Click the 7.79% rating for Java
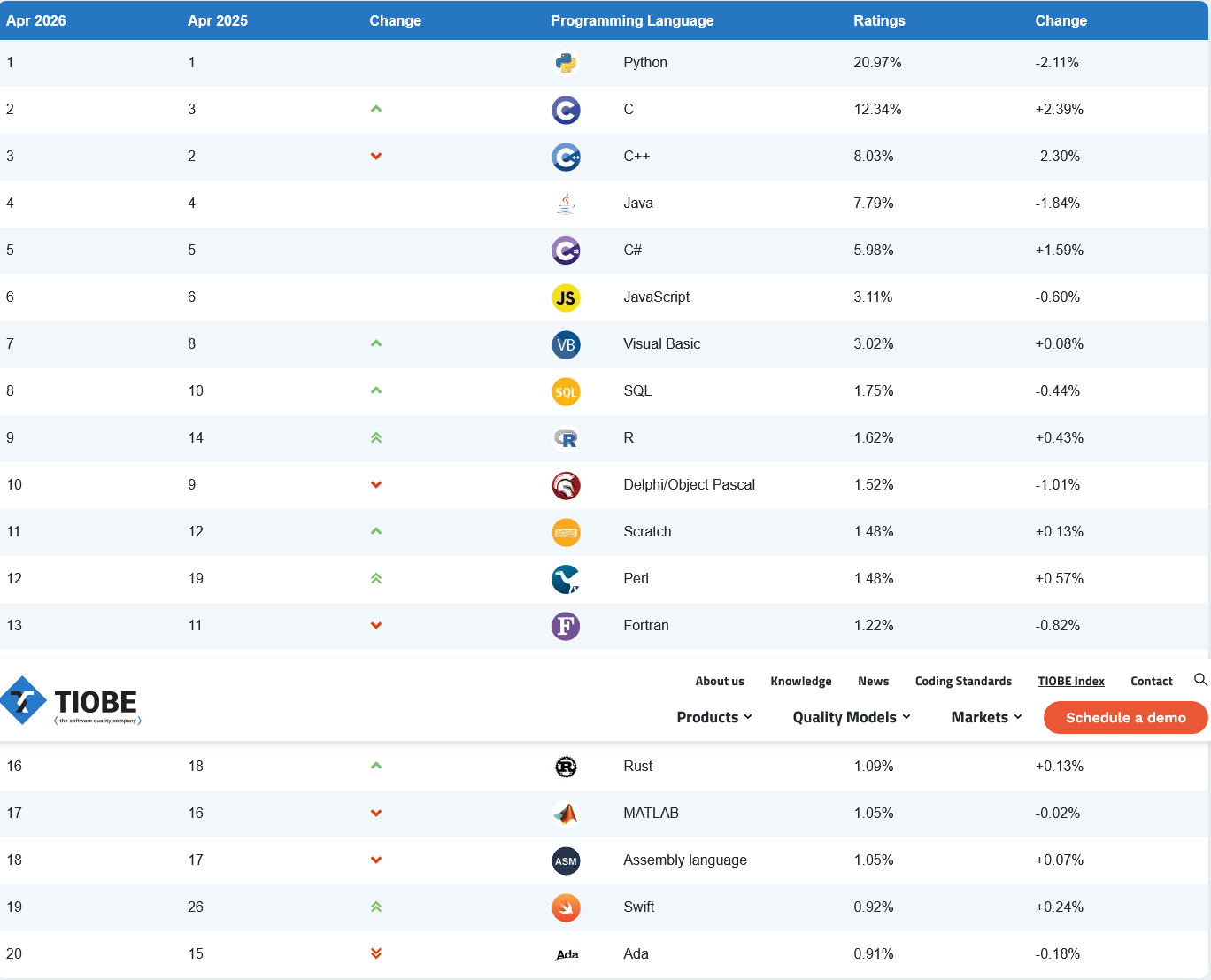This screenshot has height=980, width=1211. tap(874, 203)
